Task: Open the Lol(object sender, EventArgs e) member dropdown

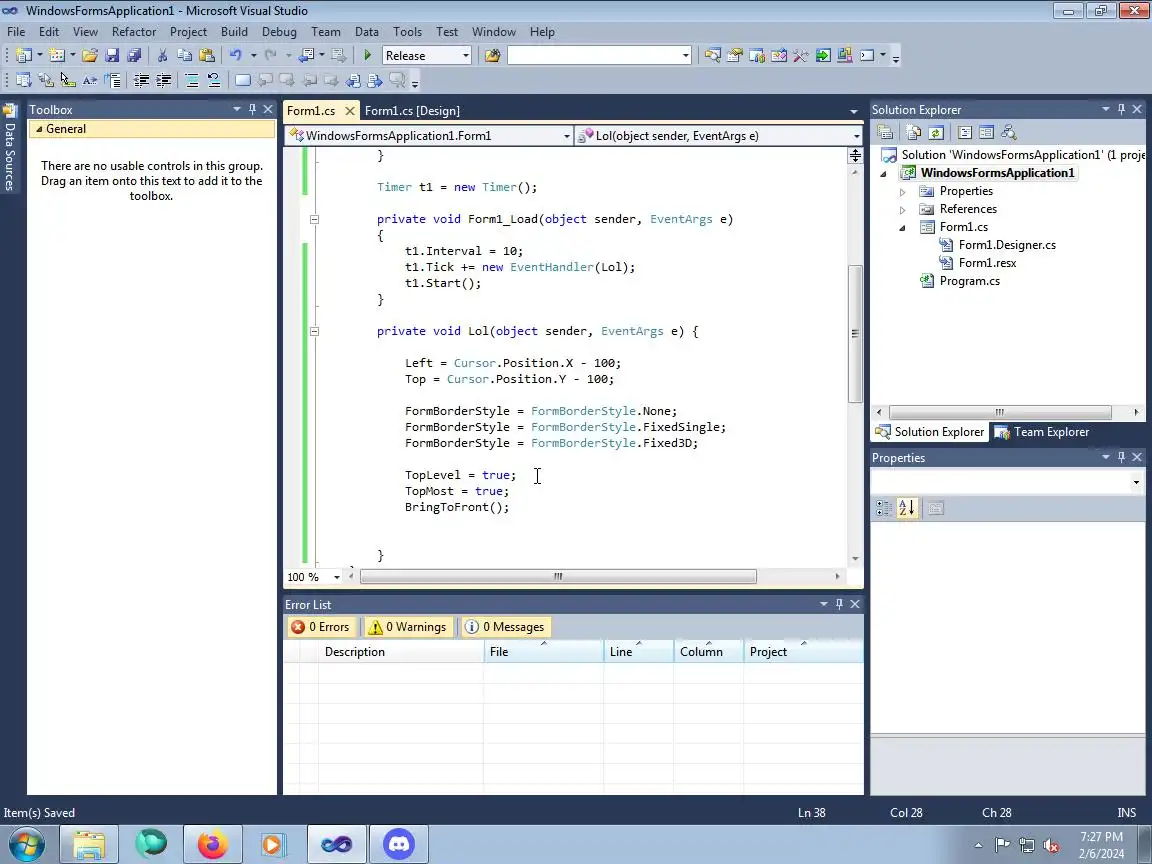Action: click(856, 136)
